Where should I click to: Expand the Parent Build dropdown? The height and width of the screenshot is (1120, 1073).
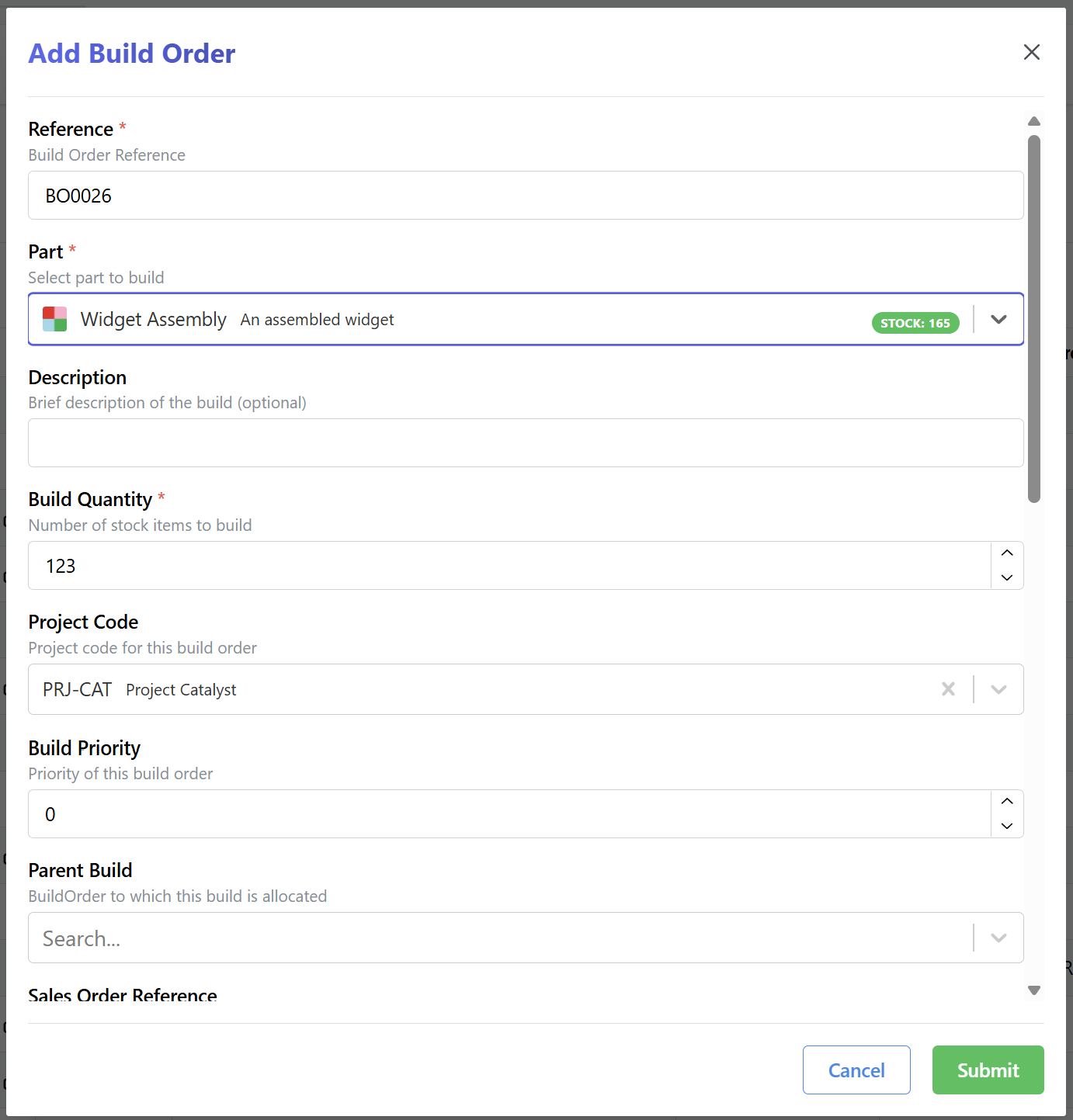click(998, 938)
